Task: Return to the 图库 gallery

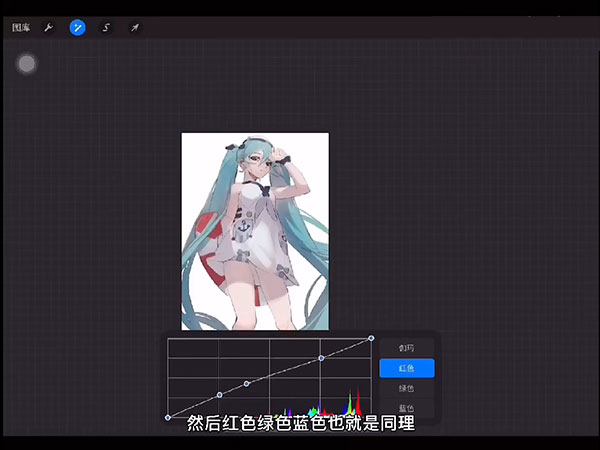Action: pyautogui.click(x=21, y=28)
